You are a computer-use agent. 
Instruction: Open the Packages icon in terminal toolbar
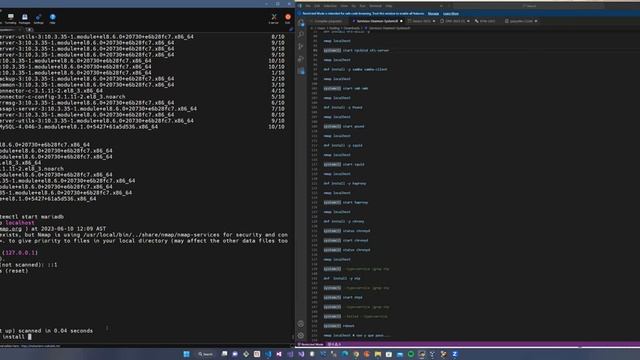24,18
